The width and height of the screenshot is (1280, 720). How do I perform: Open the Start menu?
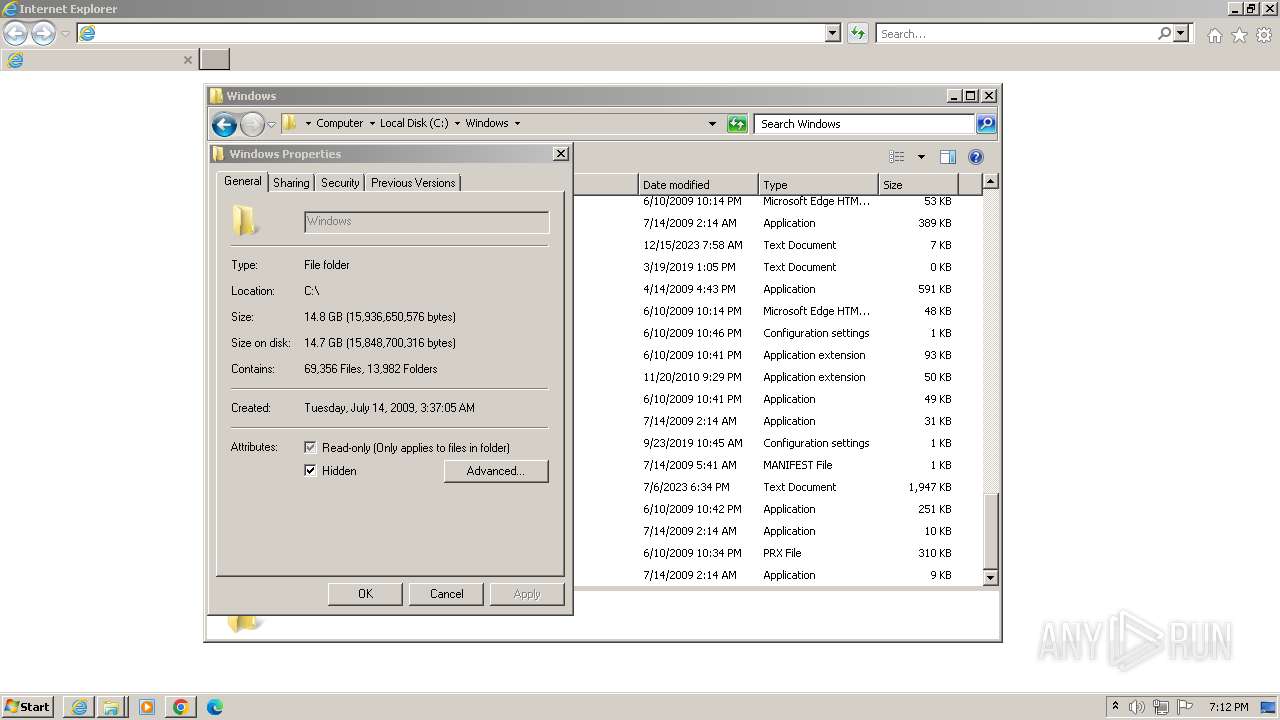pos(27,707)
